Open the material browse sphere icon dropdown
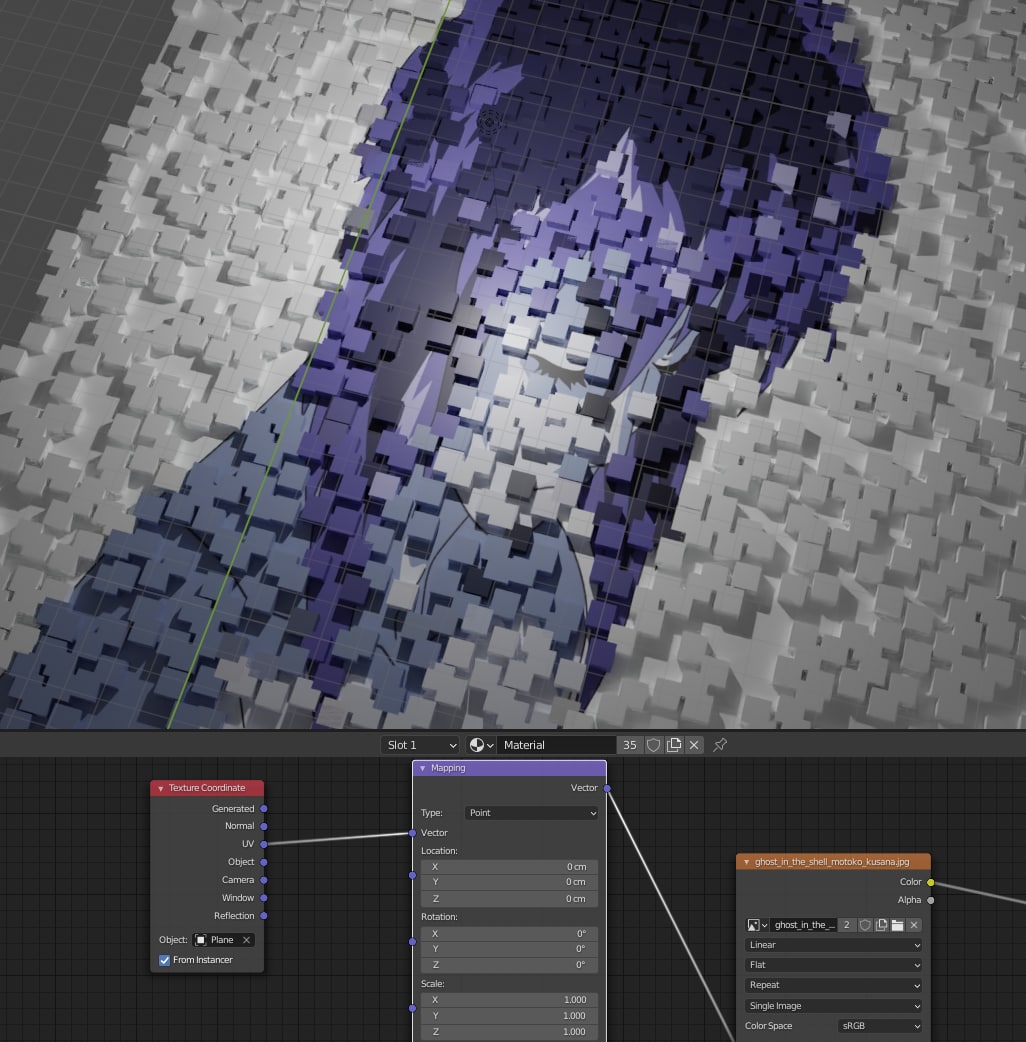The width and height of the screenshot is (1026, 1042). pos(481,745)
